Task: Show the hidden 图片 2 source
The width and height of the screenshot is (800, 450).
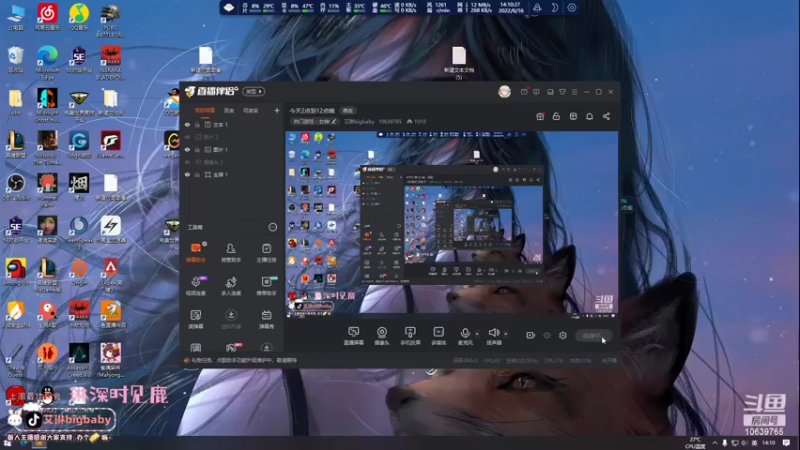Action: click(187, 137)
